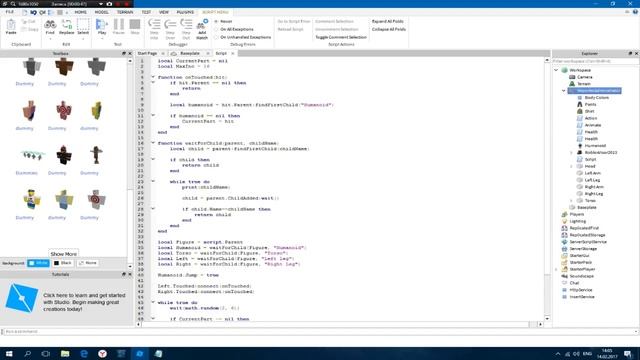Click the Tutorials get started link
Screen dimensions: 640x360
click(x=84, y=302)
